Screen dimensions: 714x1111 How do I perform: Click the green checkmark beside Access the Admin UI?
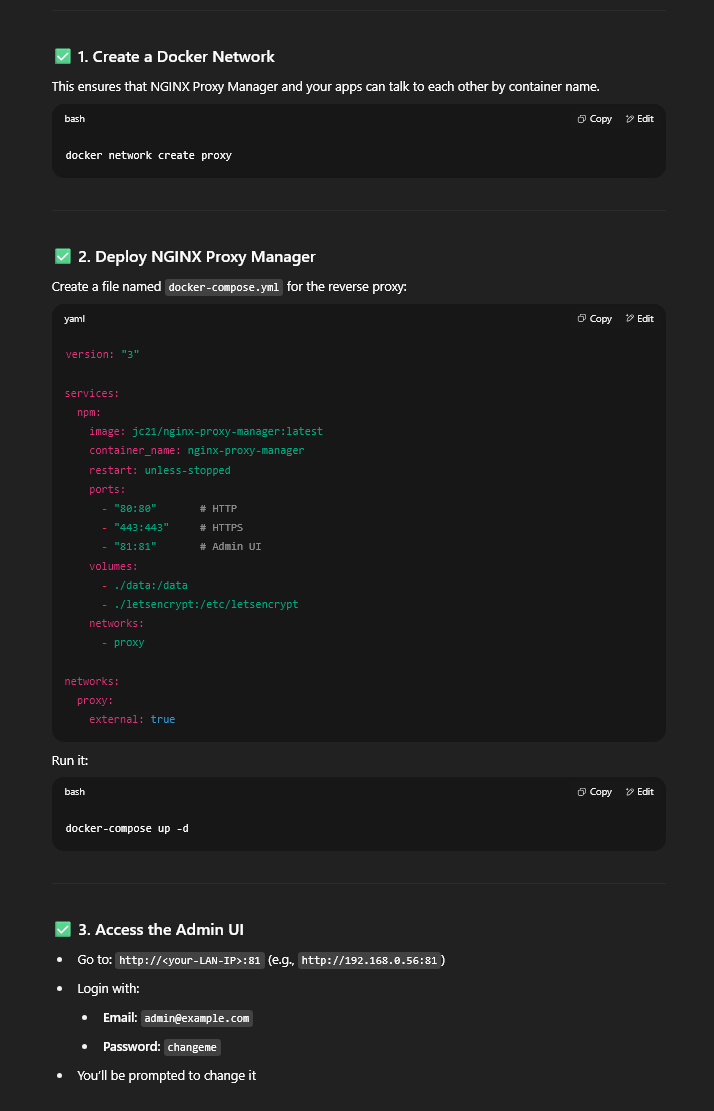coord(62,930)
